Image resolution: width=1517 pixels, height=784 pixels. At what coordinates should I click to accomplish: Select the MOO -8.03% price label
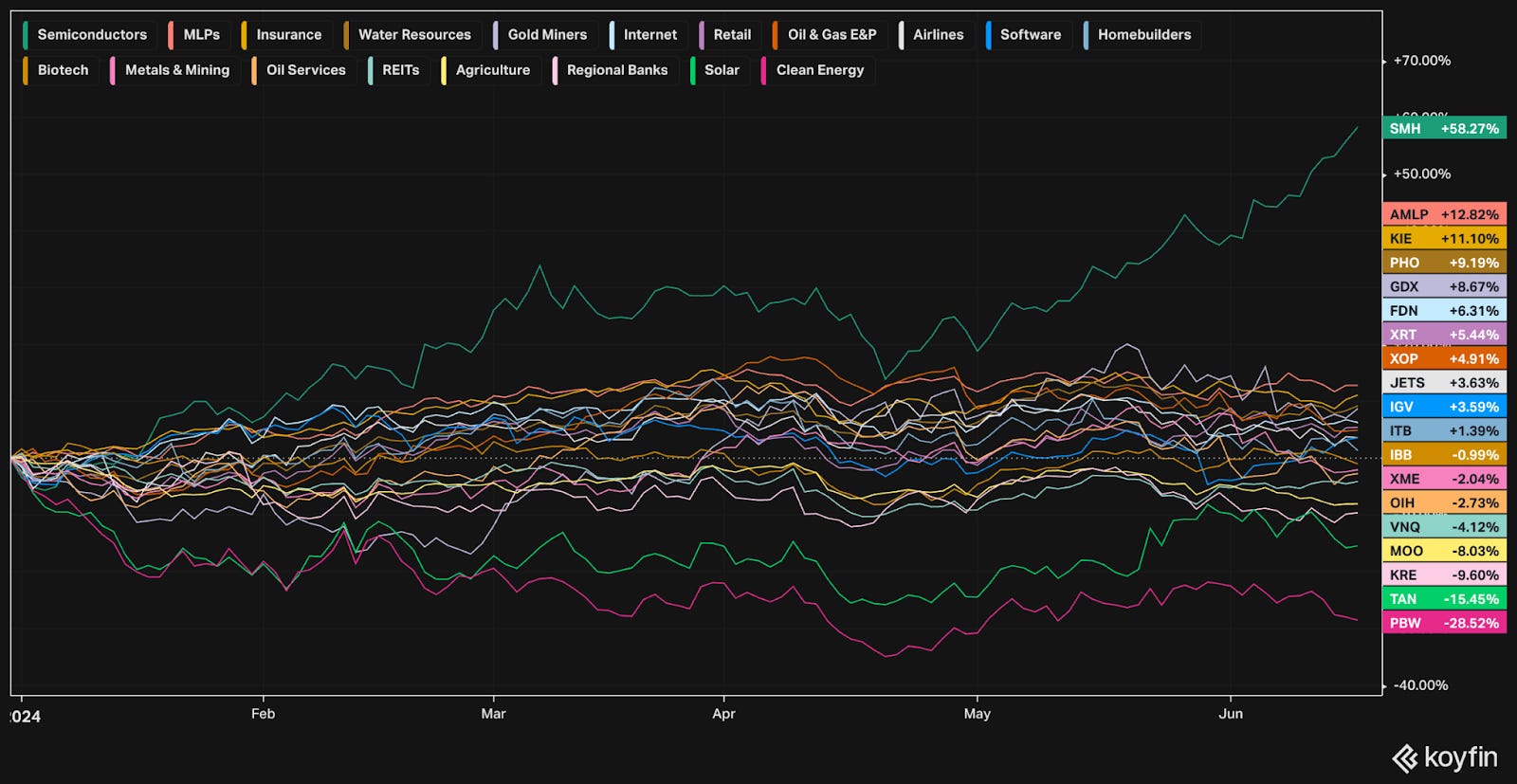[x=1444, y=551]
